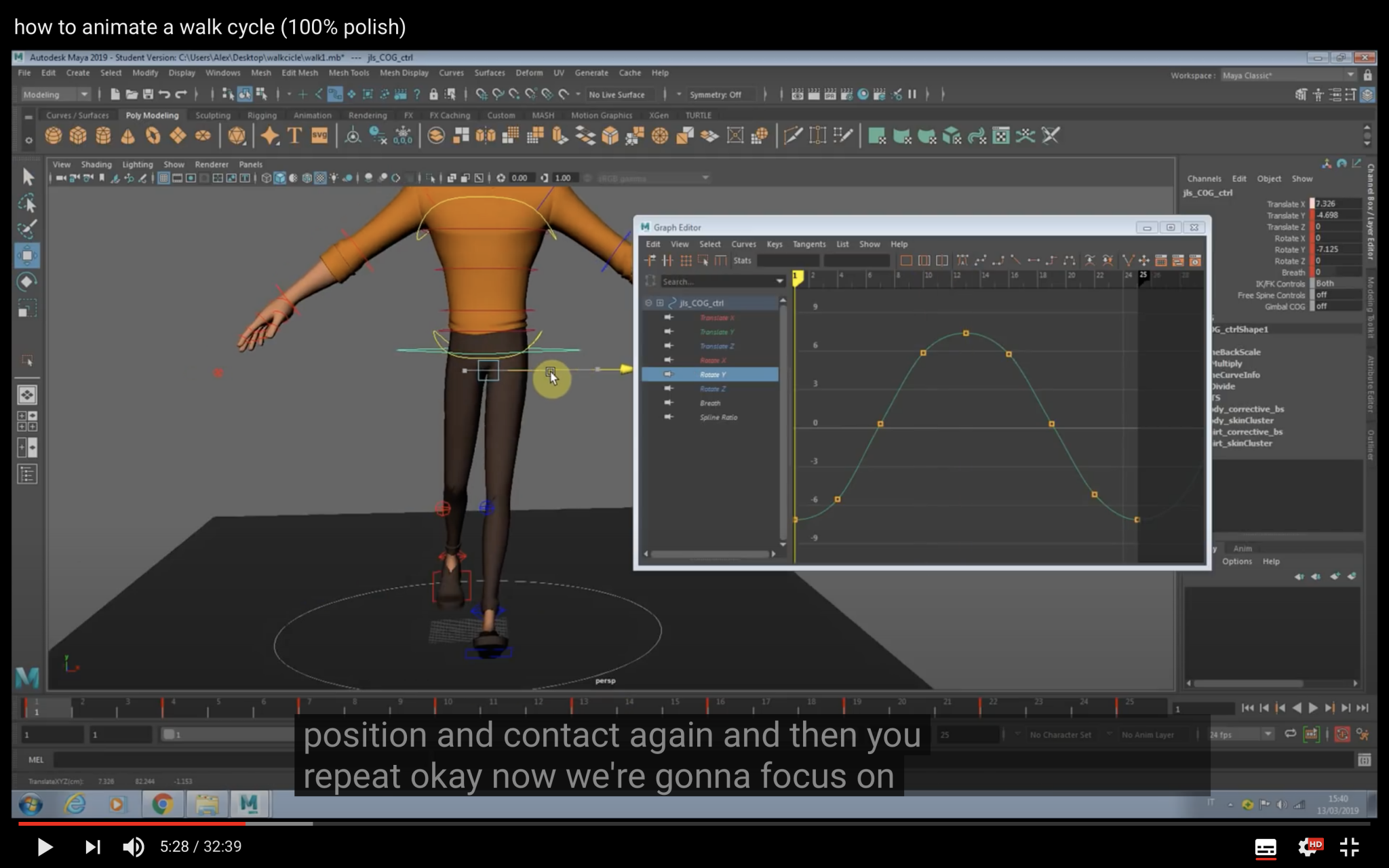
Task: Open the IPR render icon in the status line
Action: (829, 95)
